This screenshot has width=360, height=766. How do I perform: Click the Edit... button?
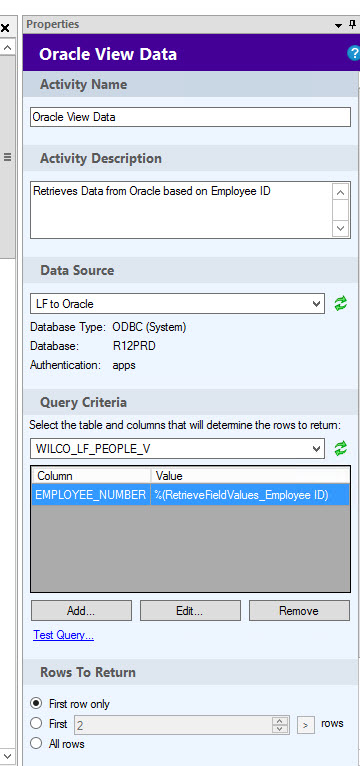(190, 611)
